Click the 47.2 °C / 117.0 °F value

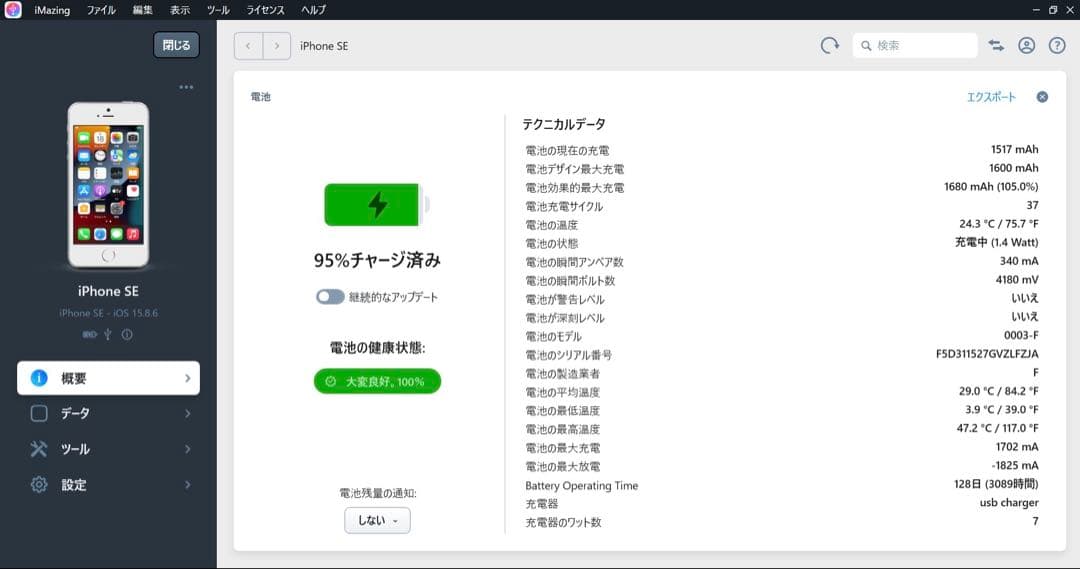click(x=998, y=428)
